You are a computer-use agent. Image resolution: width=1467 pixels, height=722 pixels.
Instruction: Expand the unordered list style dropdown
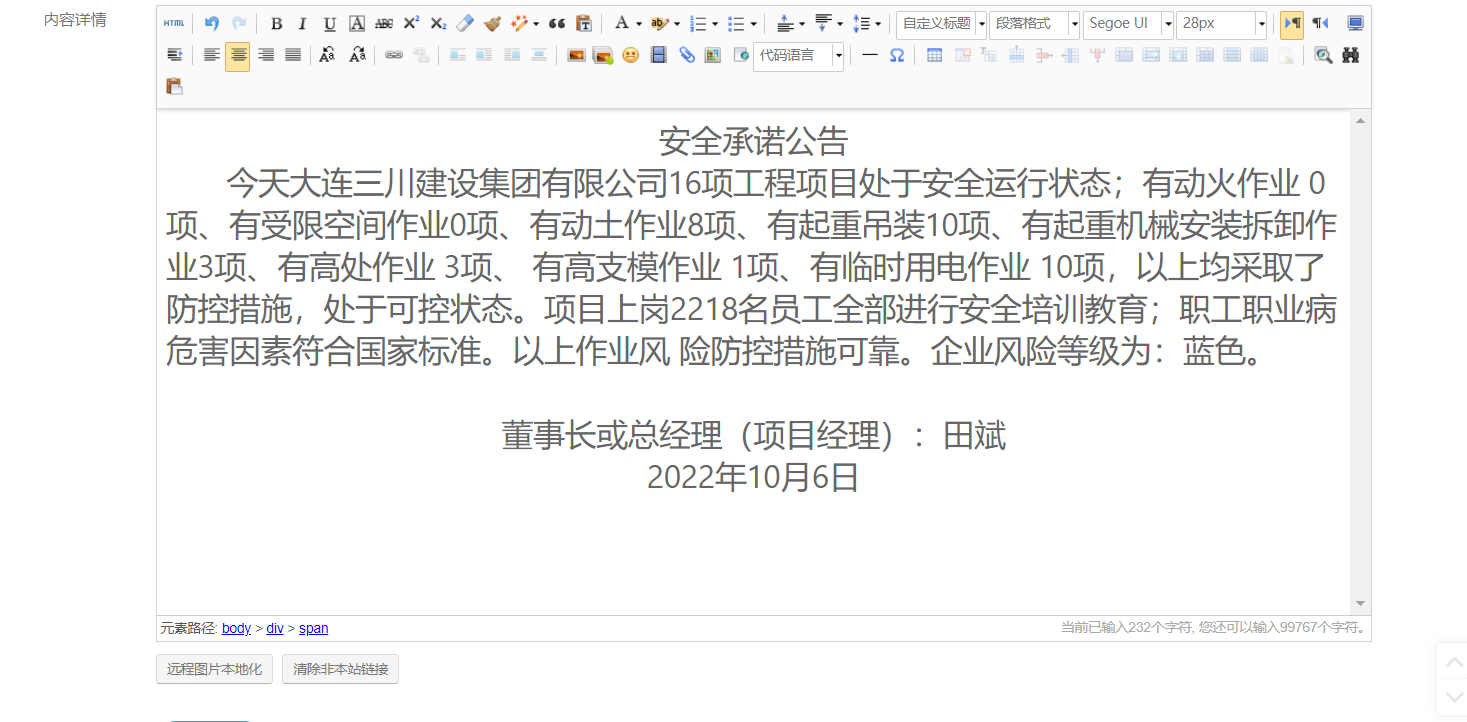click(x=752, y=24)
